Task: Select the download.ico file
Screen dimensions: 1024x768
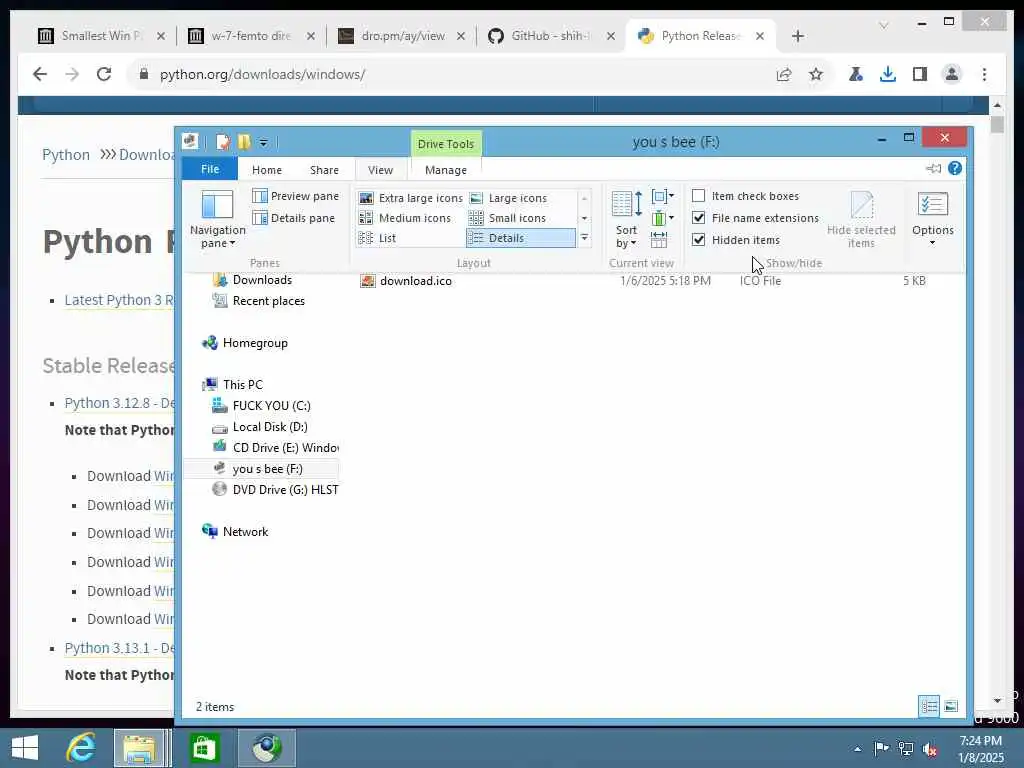Action: coord(415,281)
